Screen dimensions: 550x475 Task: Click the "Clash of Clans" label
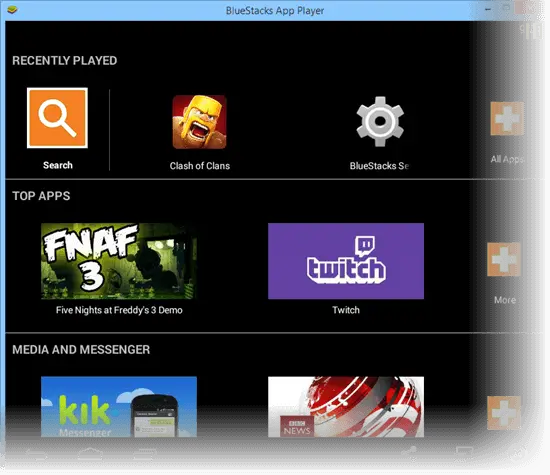click(x=200, y=166)
